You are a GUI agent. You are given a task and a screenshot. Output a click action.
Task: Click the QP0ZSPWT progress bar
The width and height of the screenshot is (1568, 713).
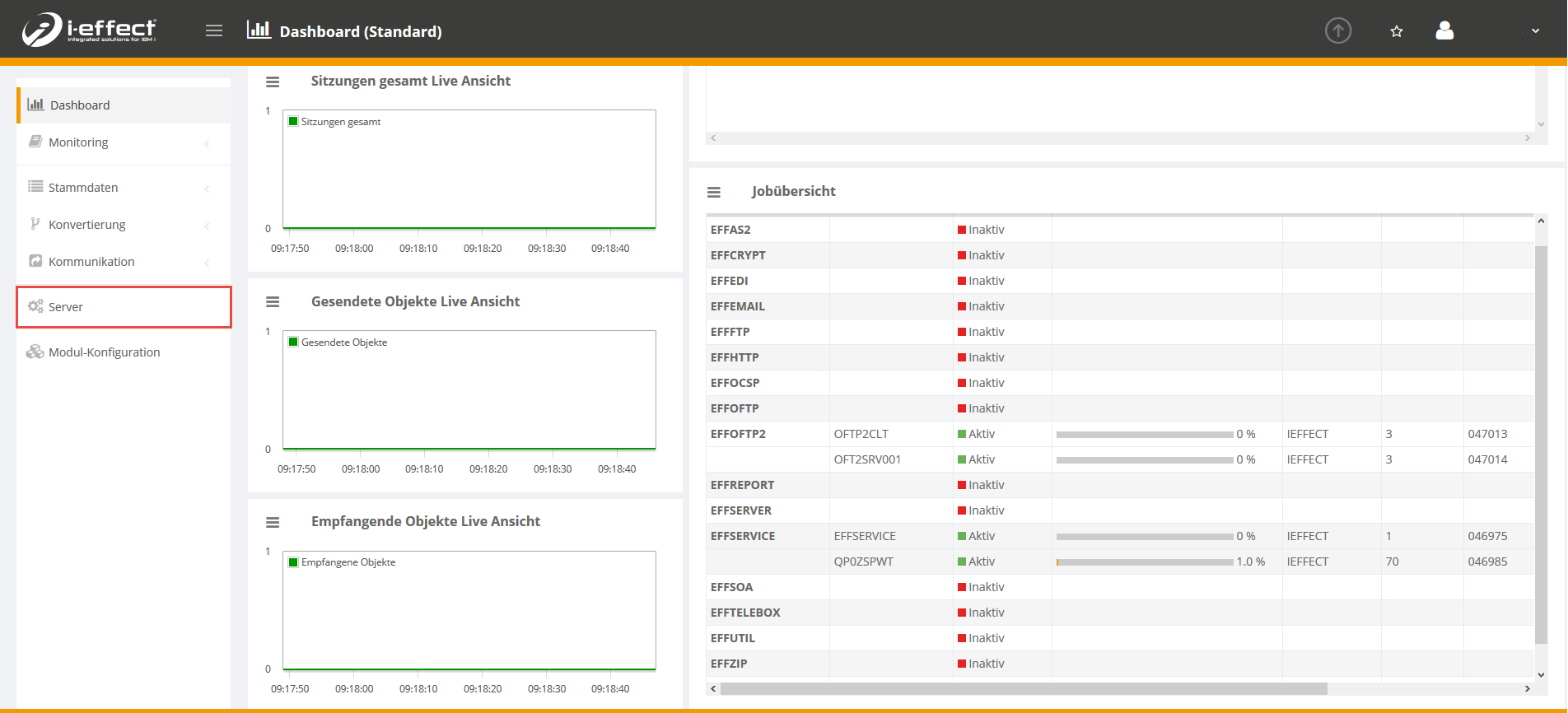(1145, 562)
